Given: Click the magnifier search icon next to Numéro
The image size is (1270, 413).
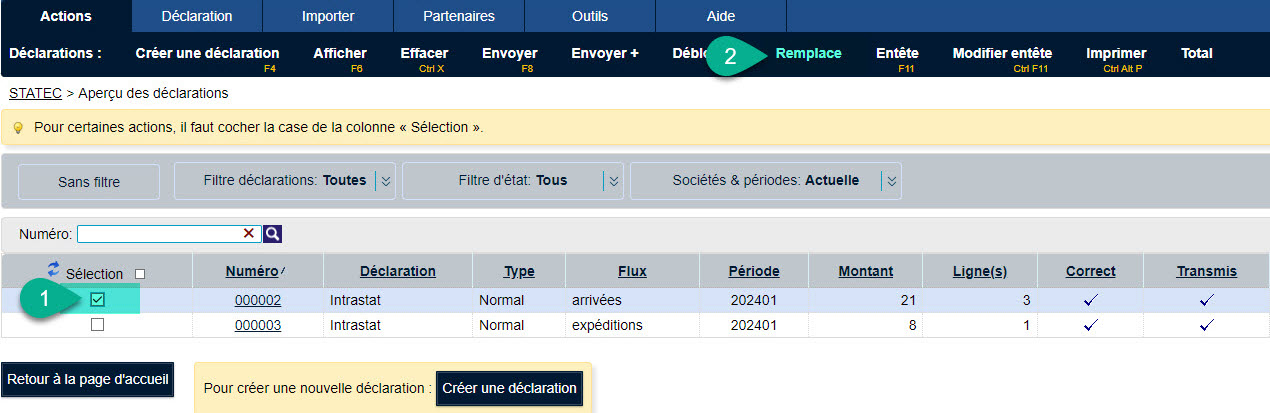Looking at the screenshot, I should 272,233.
